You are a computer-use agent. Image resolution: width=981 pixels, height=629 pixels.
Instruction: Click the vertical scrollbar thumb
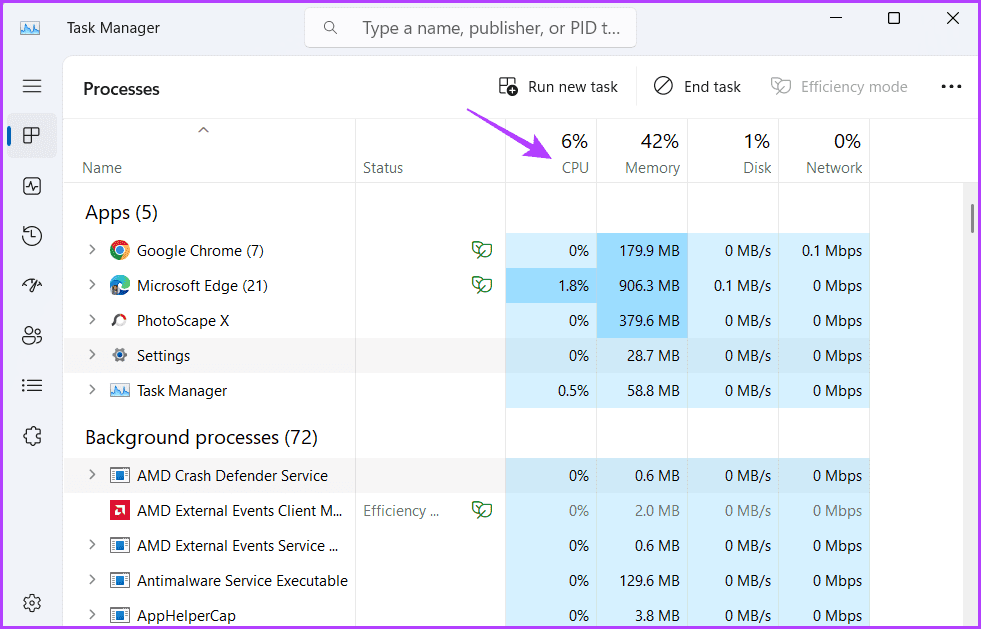tap(972, 218)
